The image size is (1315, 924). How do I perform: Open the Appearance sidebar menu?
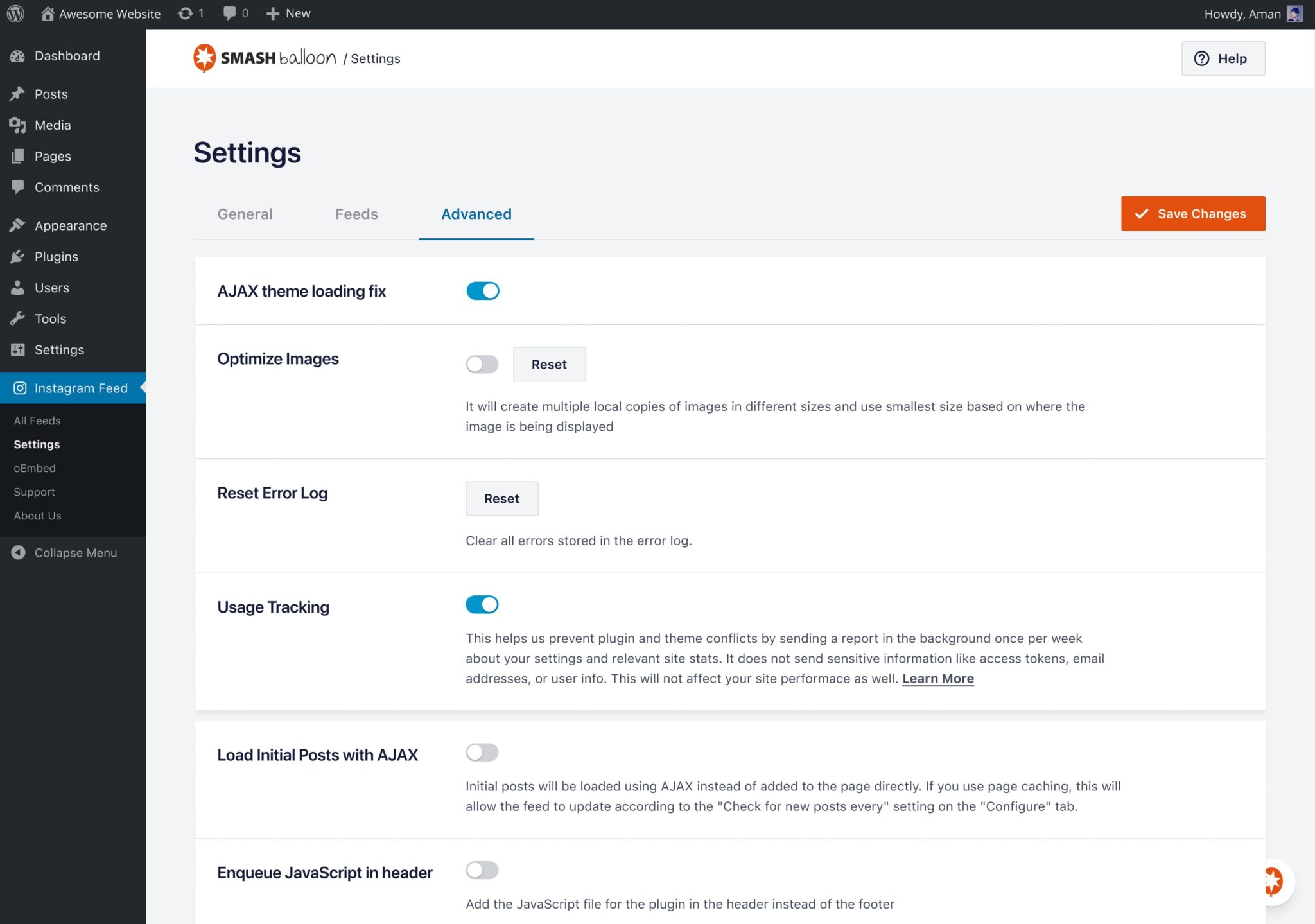pyautogui.click(x=71, y=225)
